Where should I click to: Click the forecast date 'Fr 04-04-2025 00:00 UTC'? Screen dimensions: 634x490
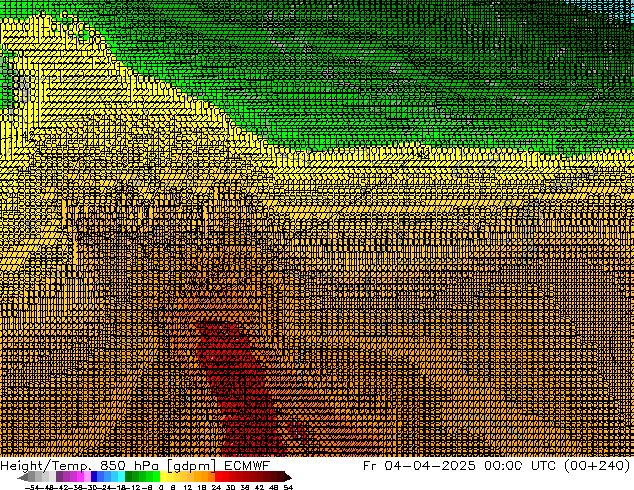pos(459,466)
